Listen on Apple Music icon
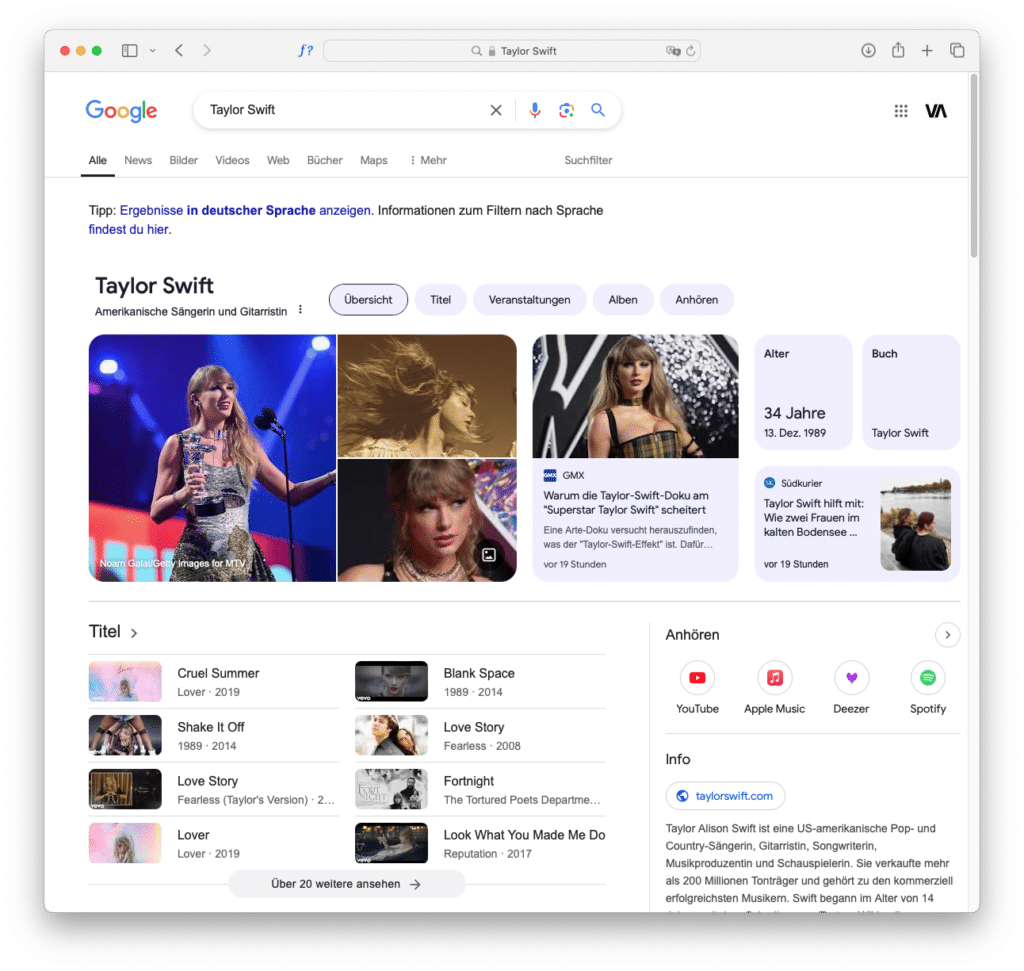 pyautogui.click(x=775, y=678)
